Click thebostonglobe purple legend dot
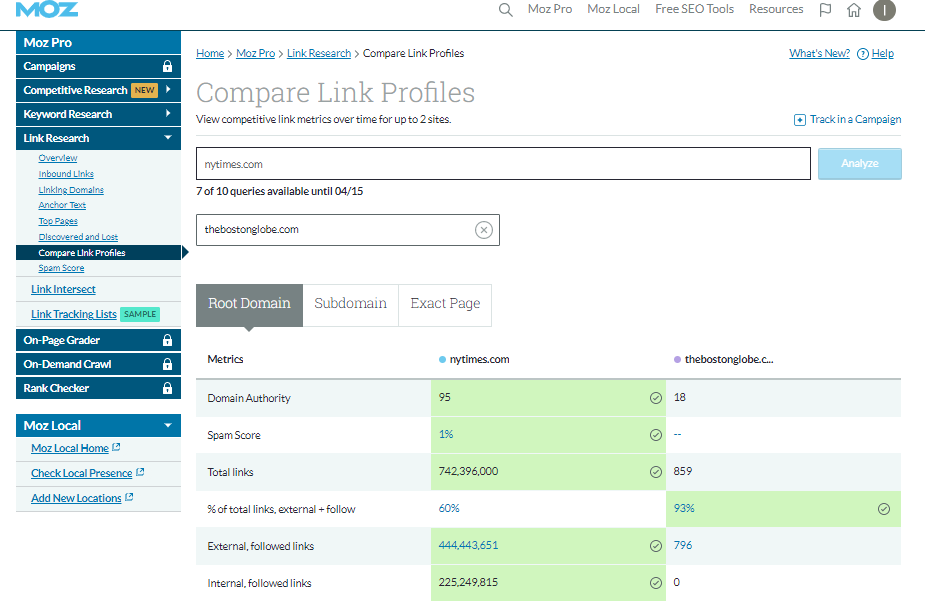 click(x=677, y=359)
